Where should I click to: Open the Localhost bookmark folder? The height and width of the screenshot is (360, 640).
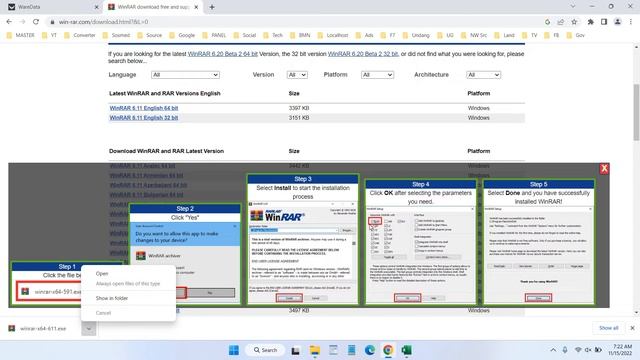333,35
